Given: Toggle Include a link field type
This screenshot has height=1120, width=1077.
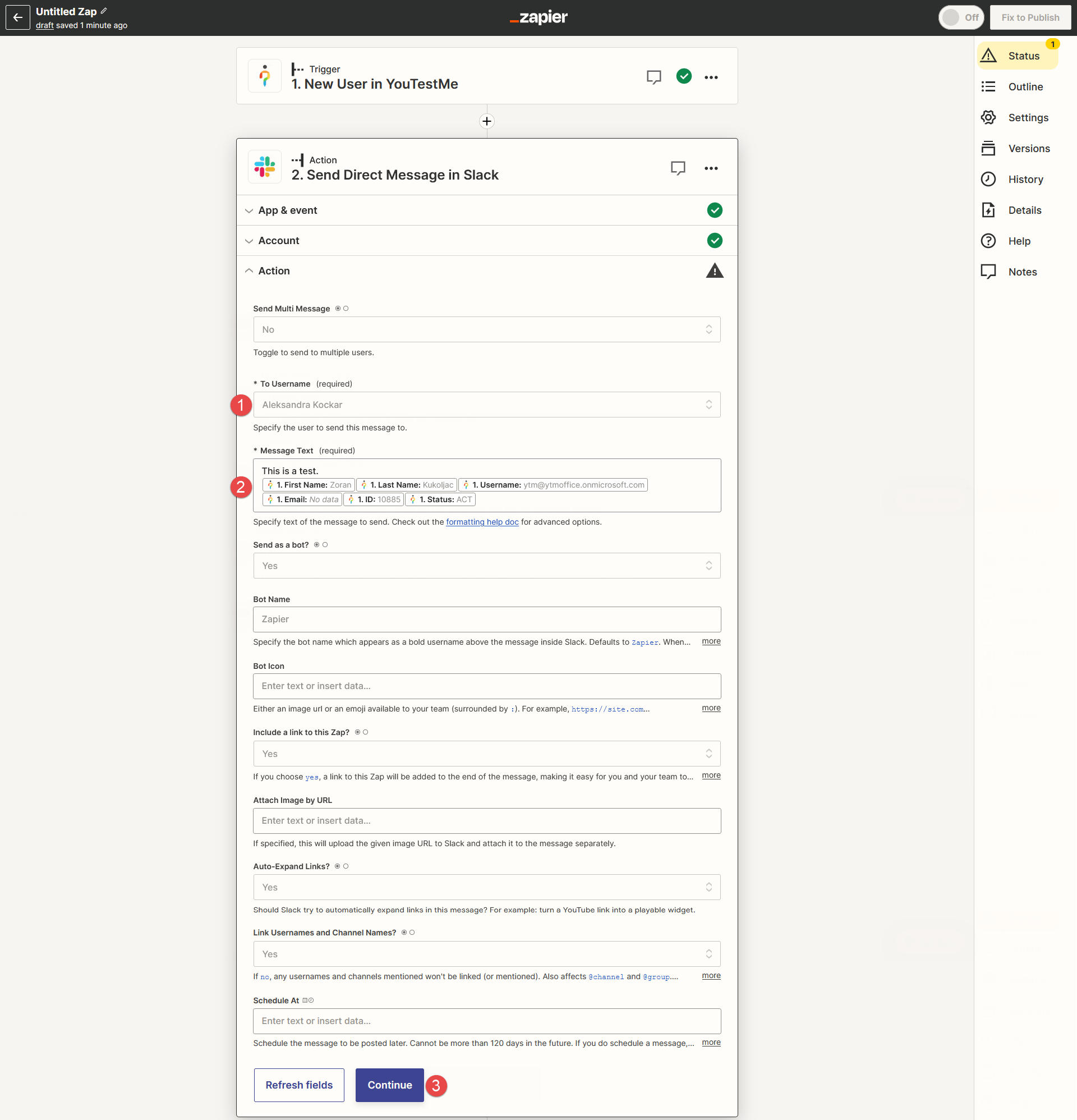Looking at the screenshot, I should click(362, 732).
